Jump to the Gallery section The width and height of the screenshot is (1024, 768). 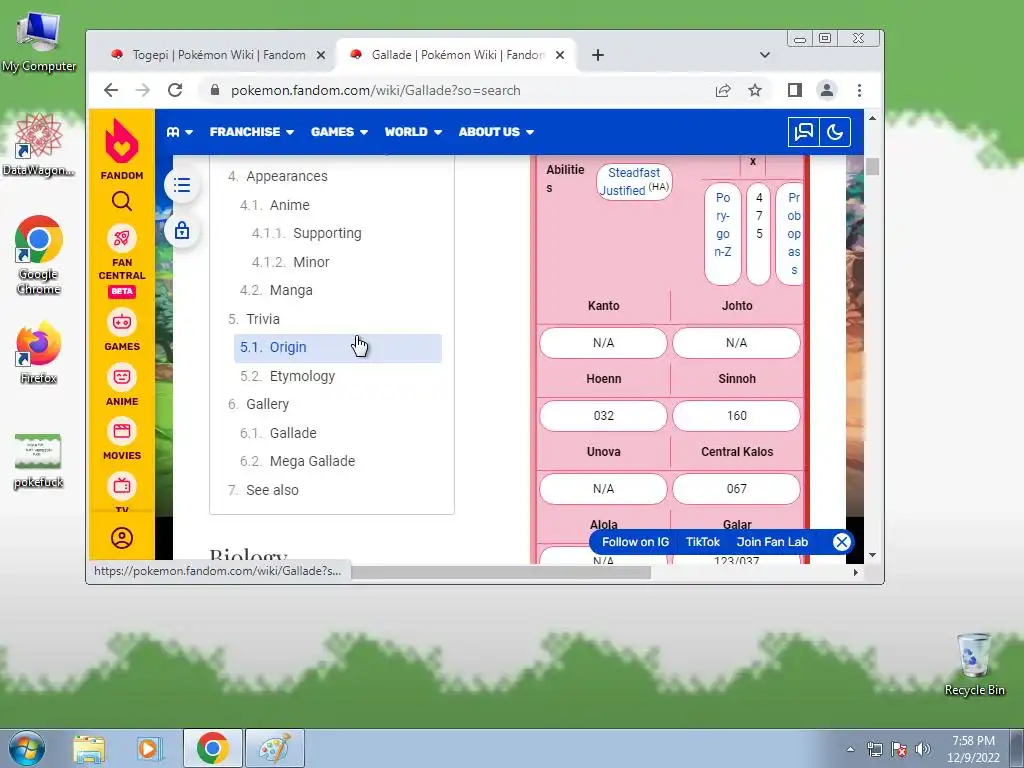click(x=267, y=404)
